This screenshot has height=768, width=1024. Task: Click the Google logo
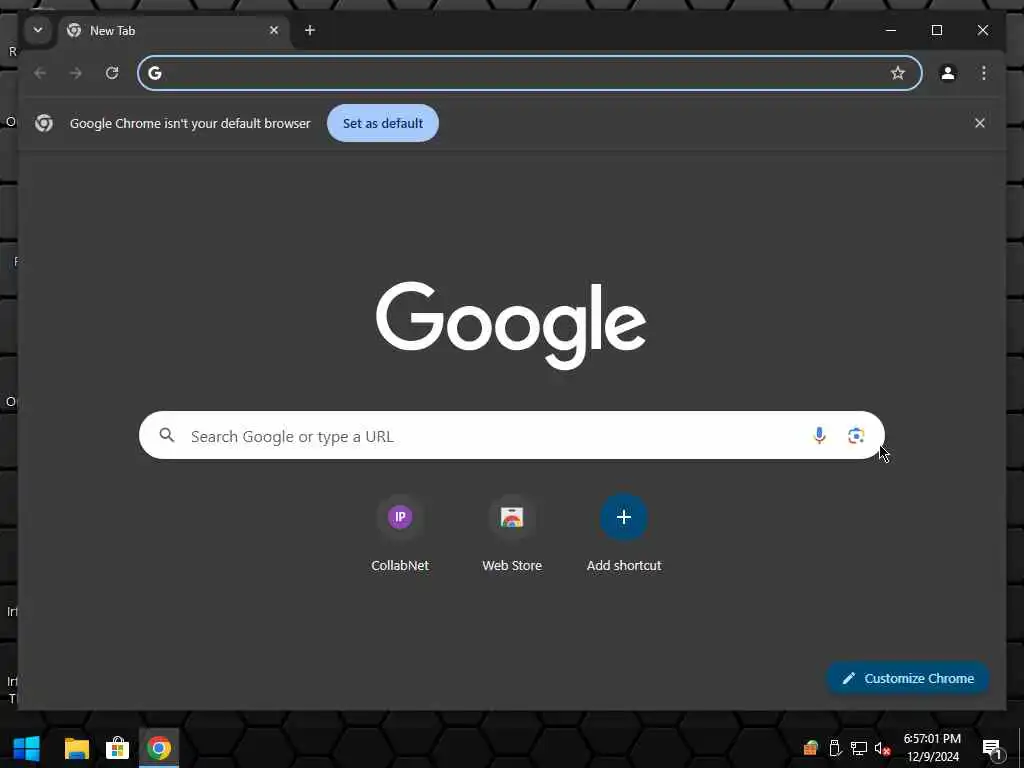(511, 325)
